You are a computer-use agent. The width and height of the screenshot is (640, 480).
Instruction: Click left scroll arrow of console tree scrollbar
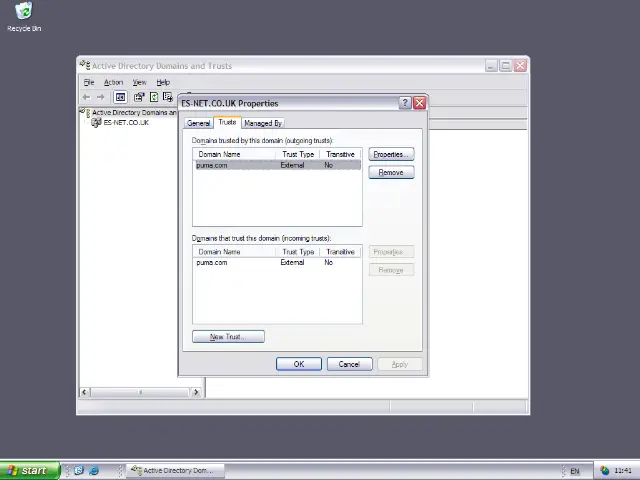pyautogui.click(x=84, y=392)
